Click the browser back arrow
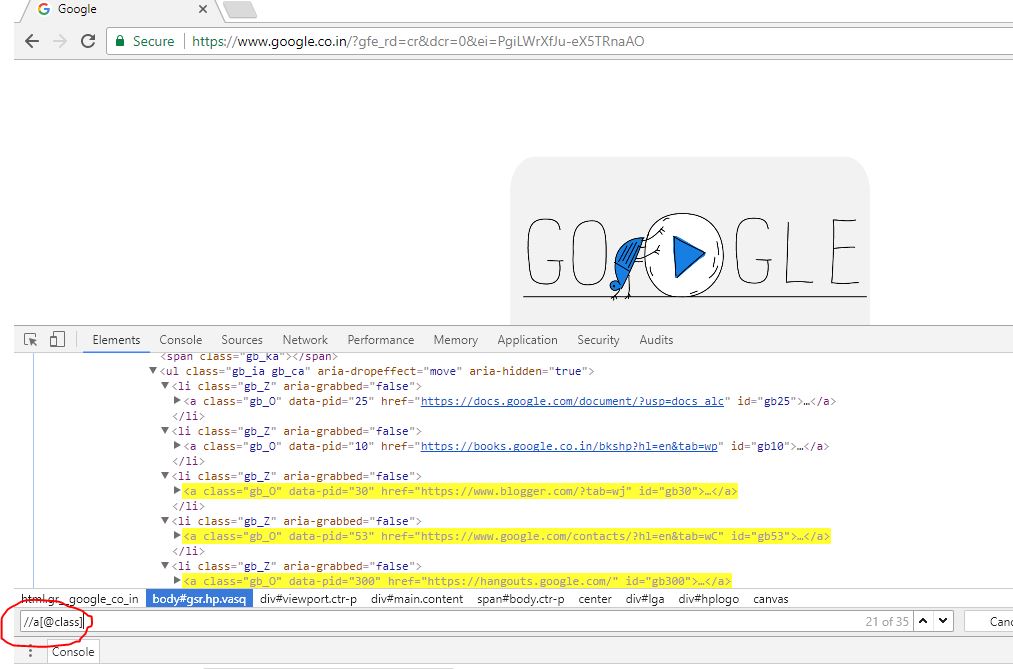This screenshot has height=669, width=1013. coord(32,41)
